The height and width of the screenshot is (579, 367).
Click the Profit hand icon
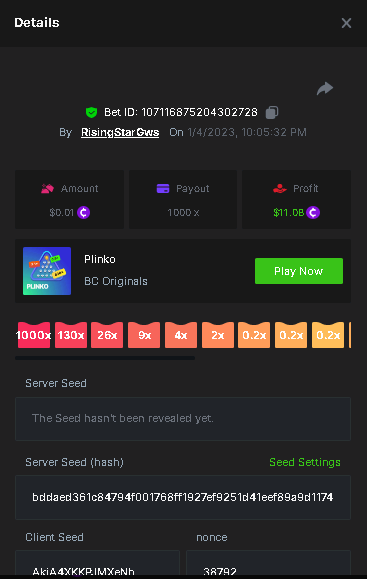point(279,188)
